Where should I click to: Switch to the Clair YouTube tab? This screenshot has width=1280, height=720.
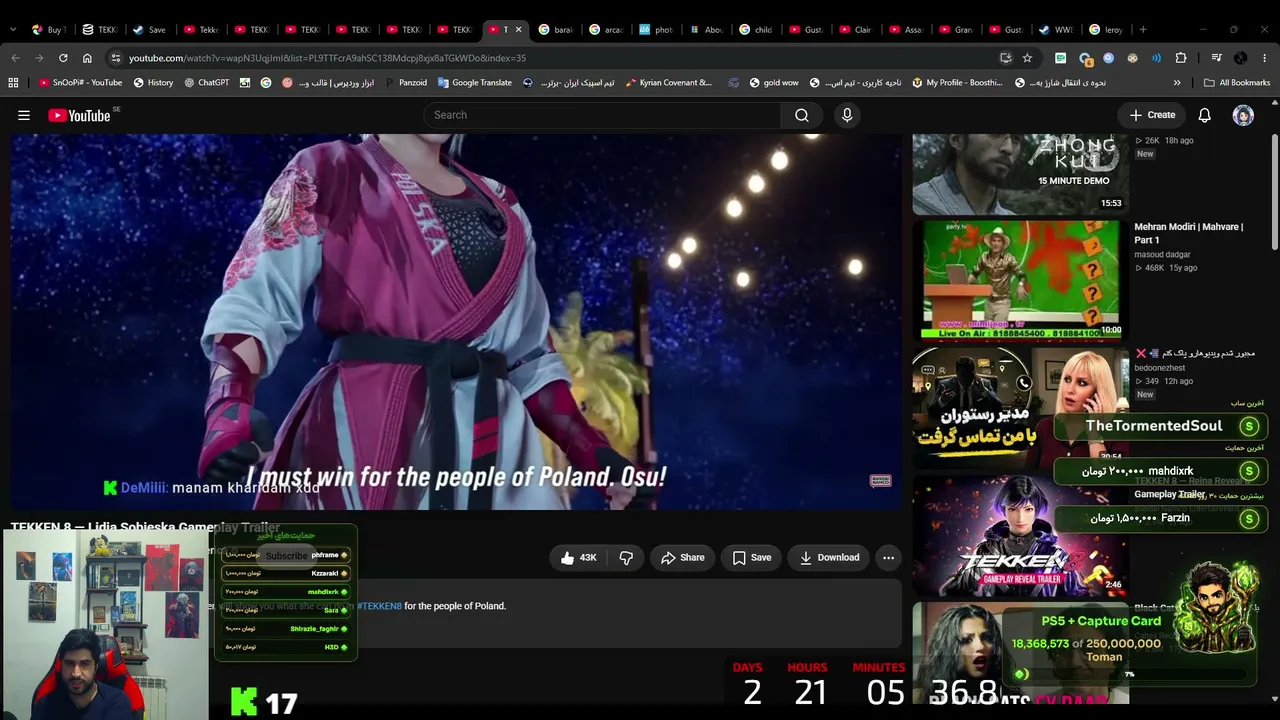tap(856, 30)
